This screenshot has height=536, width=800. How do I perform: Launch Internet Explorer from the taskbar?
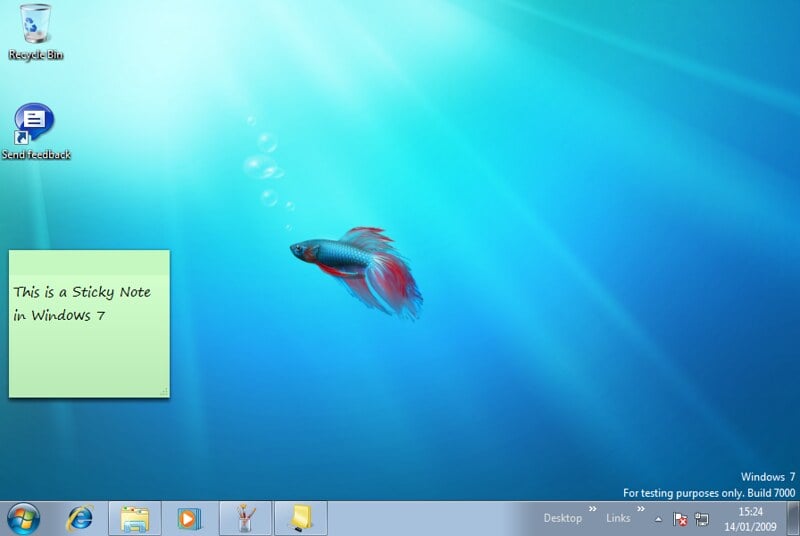point(79,518)
